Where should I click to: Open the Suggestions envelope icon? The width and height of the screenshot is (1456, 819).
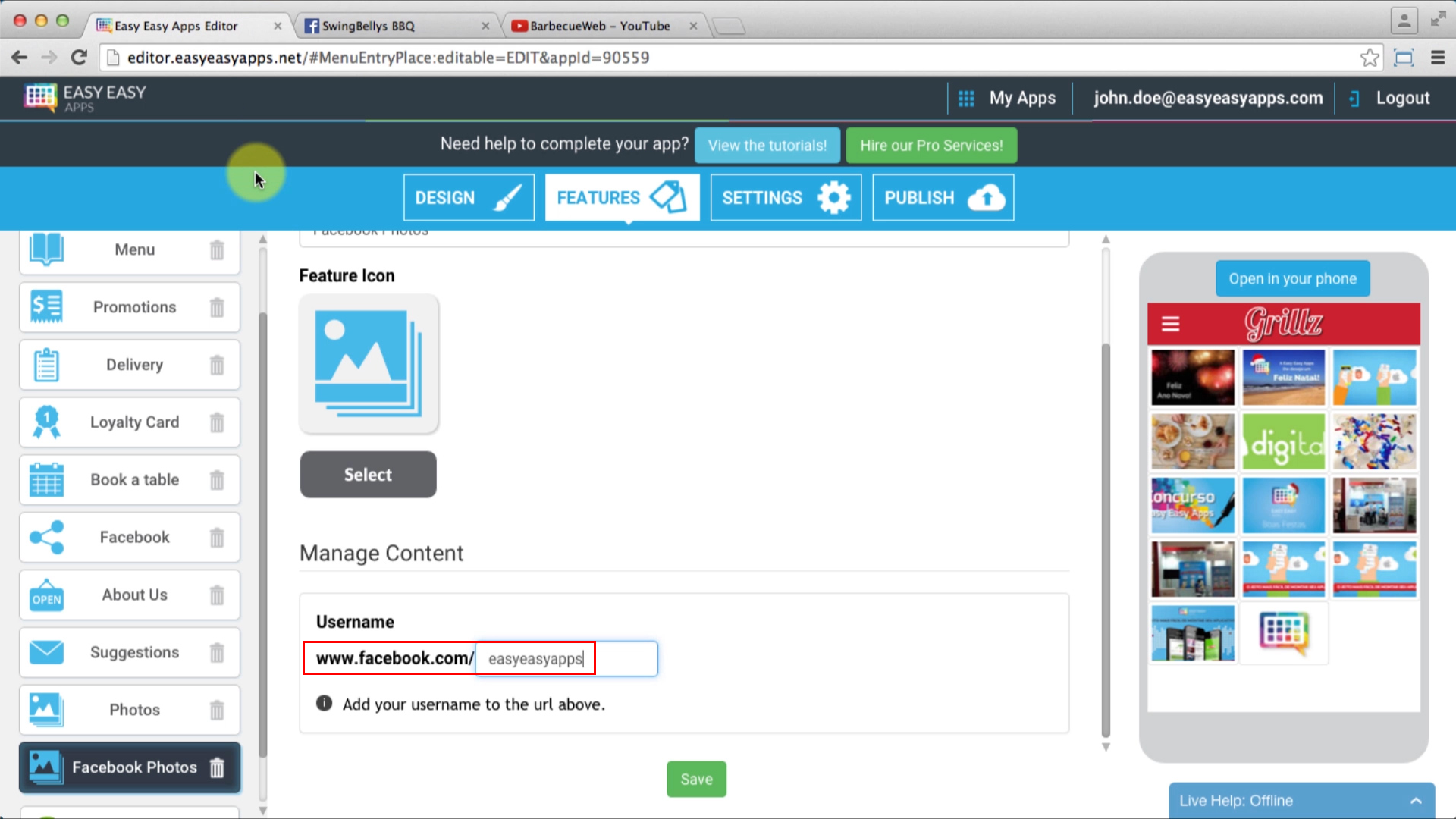coord(46,652)
